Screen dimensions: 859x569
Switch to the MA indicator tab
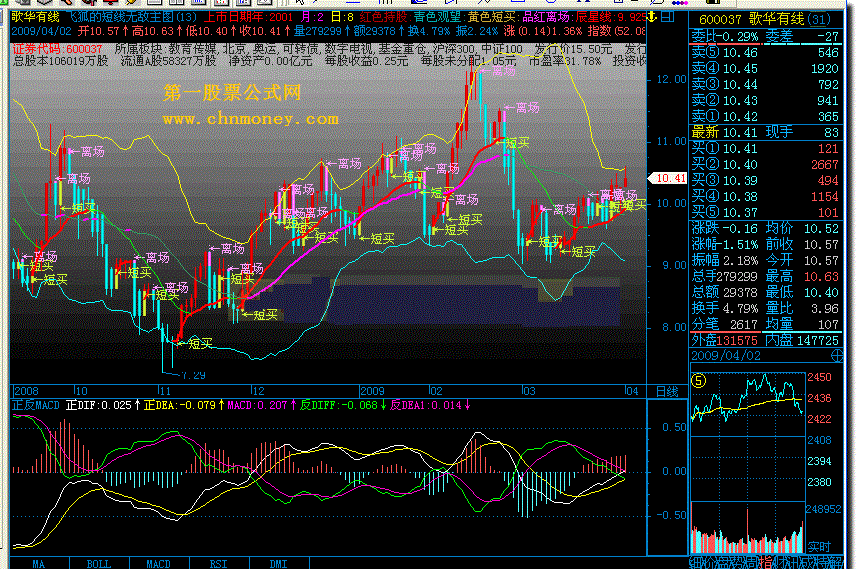(39, 564)
